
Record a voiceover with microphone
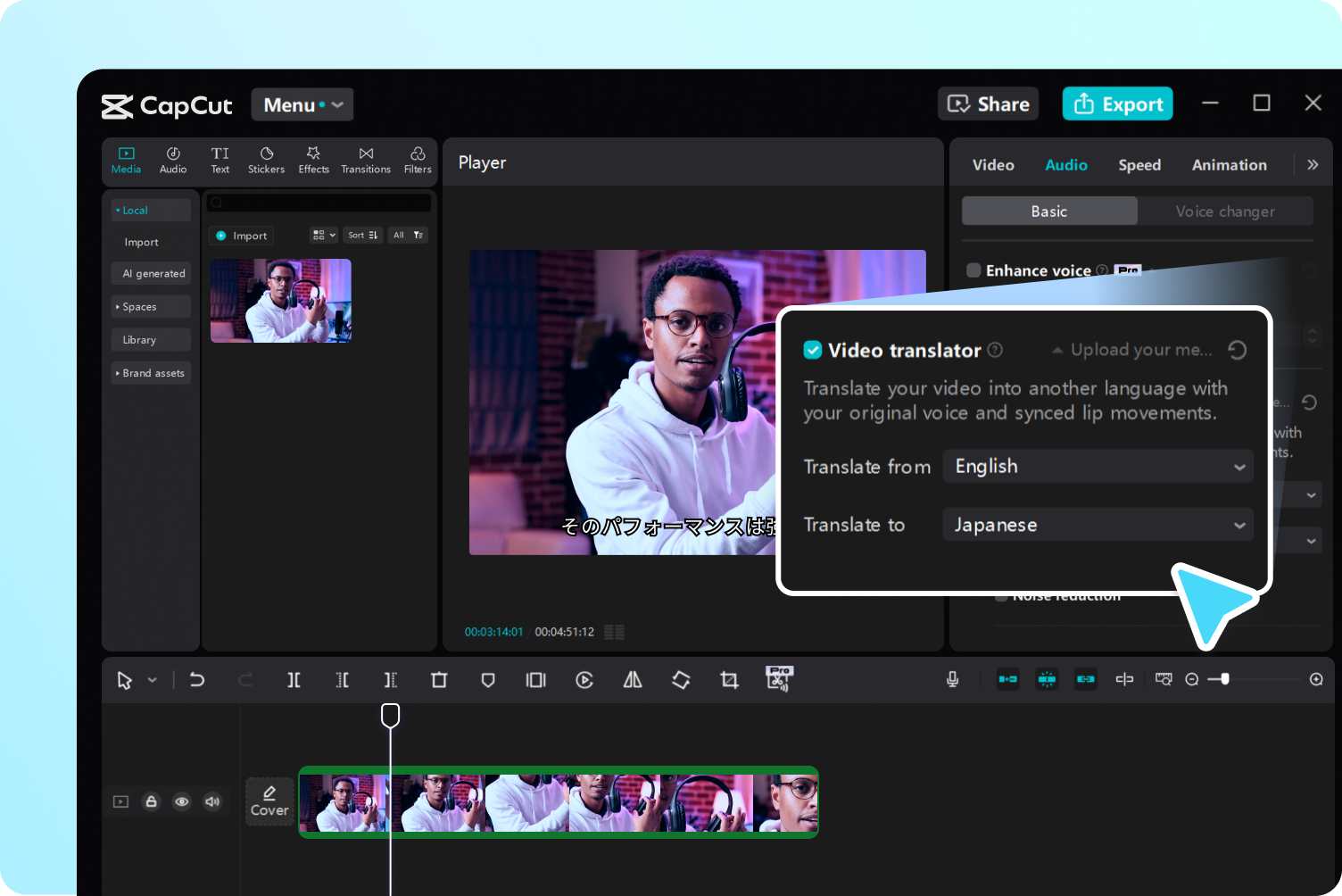click(x=953, y=680)
